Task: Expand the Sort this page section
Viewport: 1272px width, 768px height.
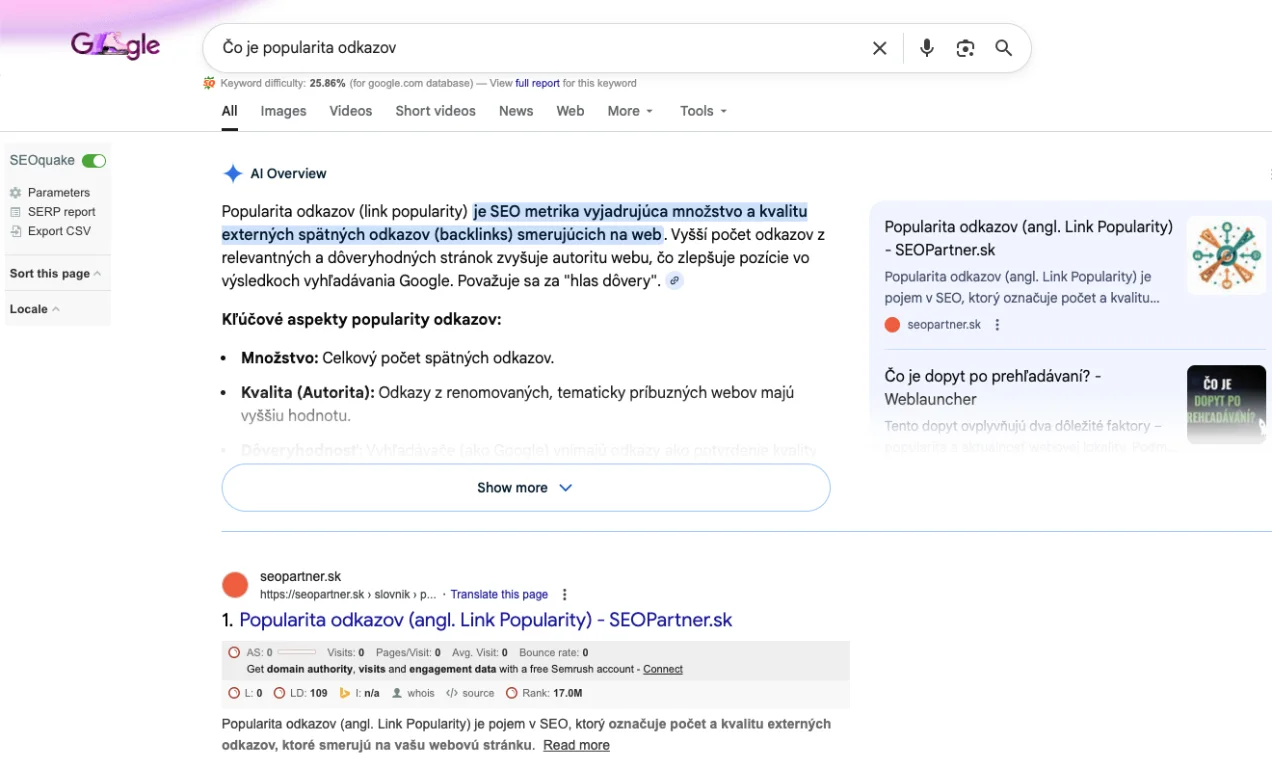Action: click(55, 274)
